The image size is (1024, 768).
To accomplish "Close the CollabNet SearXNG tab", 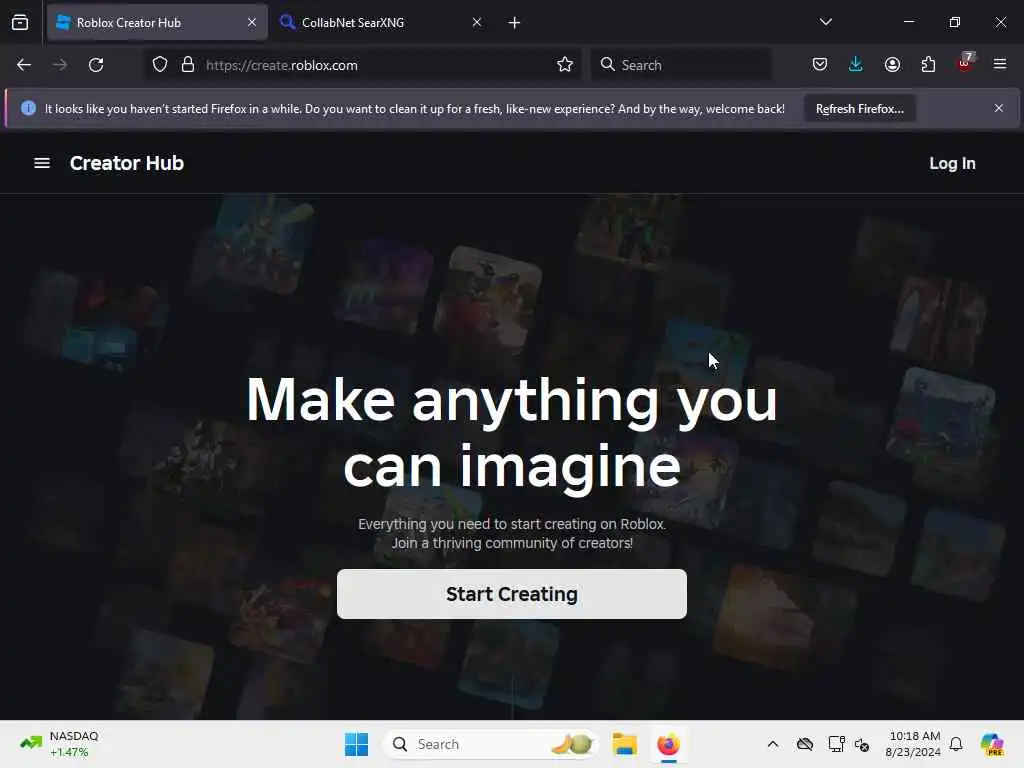I will 477,22.
